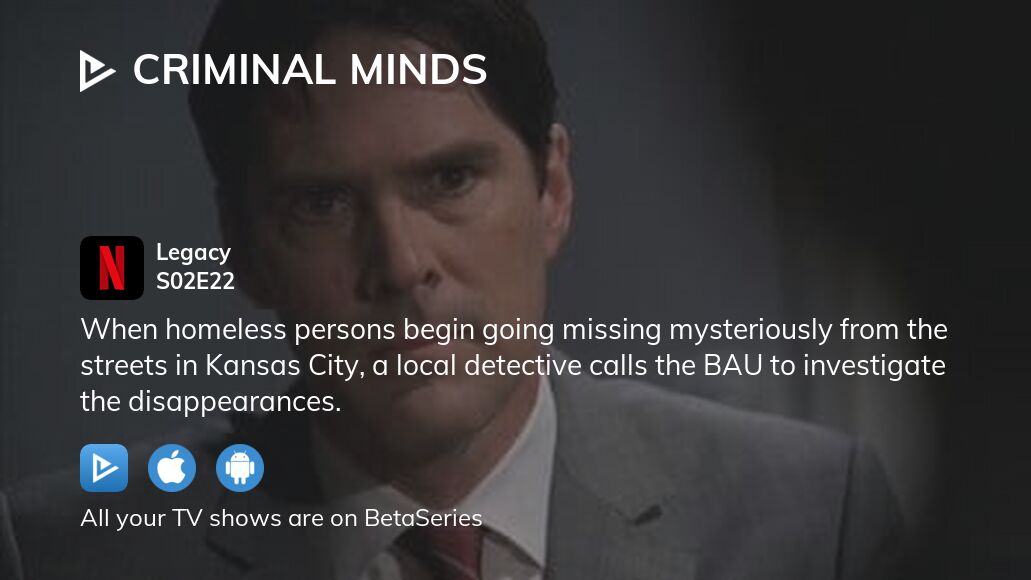
Task: Click 'All your TV shows are on' tagline
Action: coord(220,518)
